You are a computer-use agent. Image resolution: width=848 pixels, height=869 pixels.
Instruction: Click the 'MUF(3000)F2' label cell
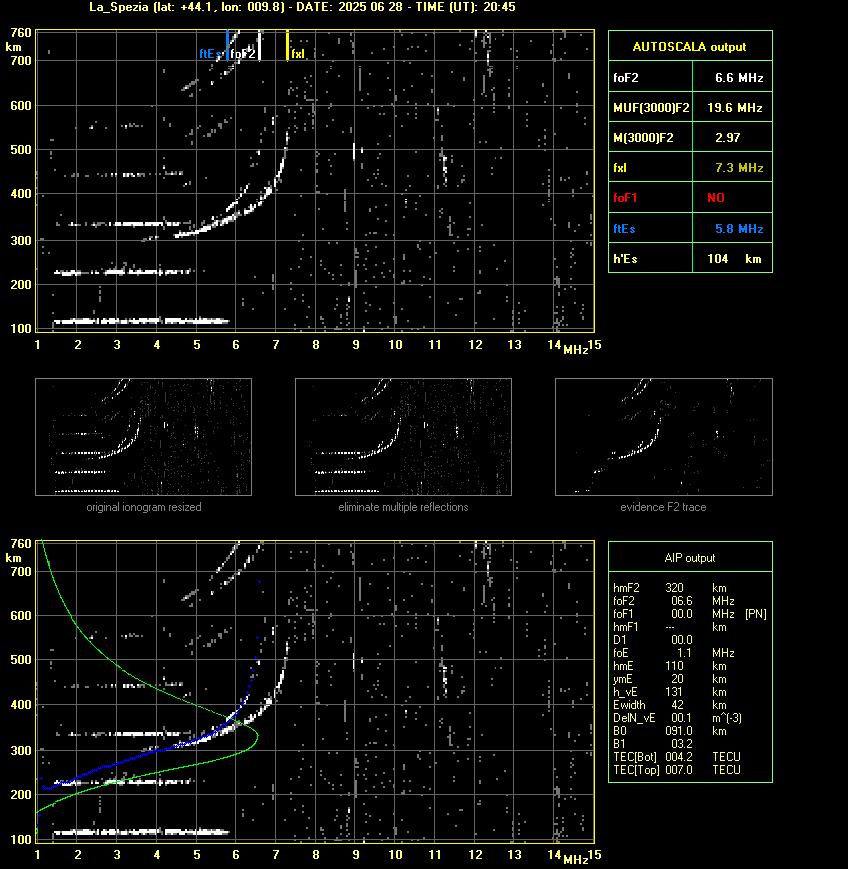[x=651, y=108]
